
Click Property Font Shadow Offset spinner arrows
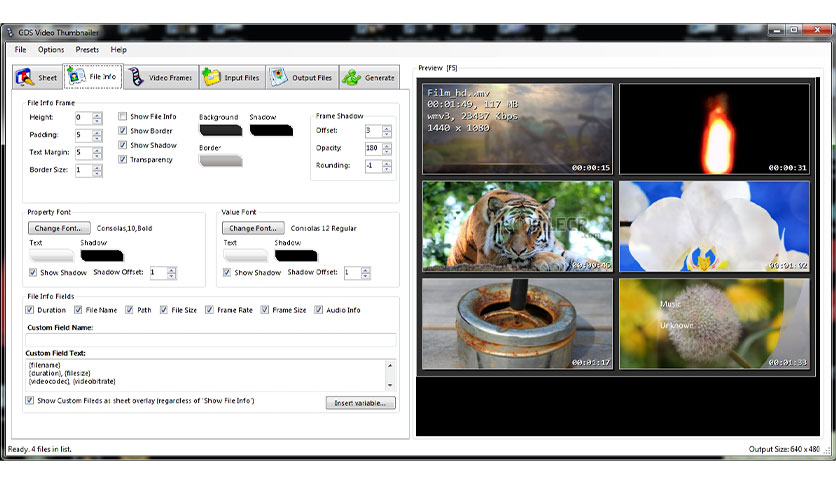(172, 273)
